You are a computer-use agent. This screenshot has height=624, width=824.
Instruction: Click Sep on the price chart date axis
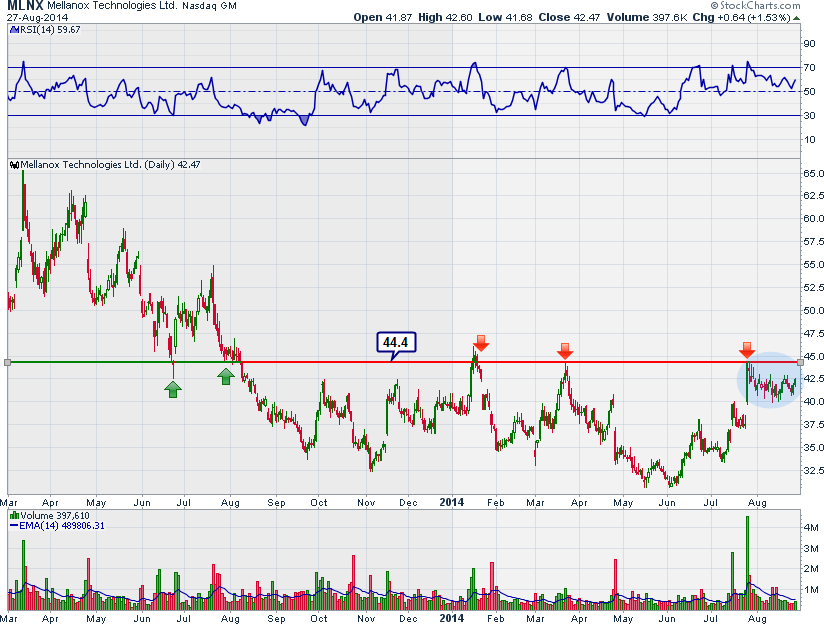pyautogui.click(x=276, y=503)
